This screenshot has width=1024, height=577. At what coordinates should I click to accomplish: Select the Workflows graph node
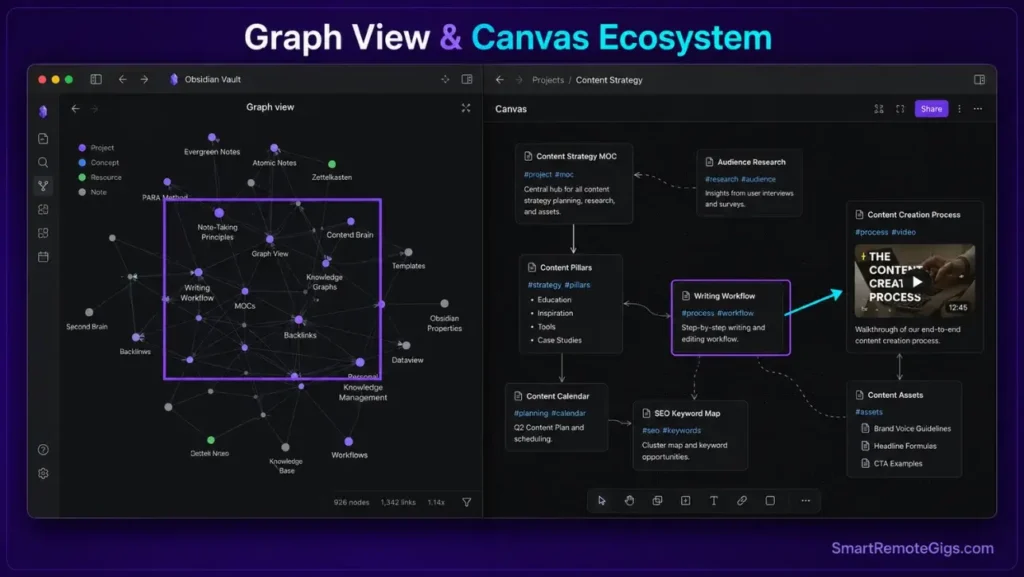point(349,442)
